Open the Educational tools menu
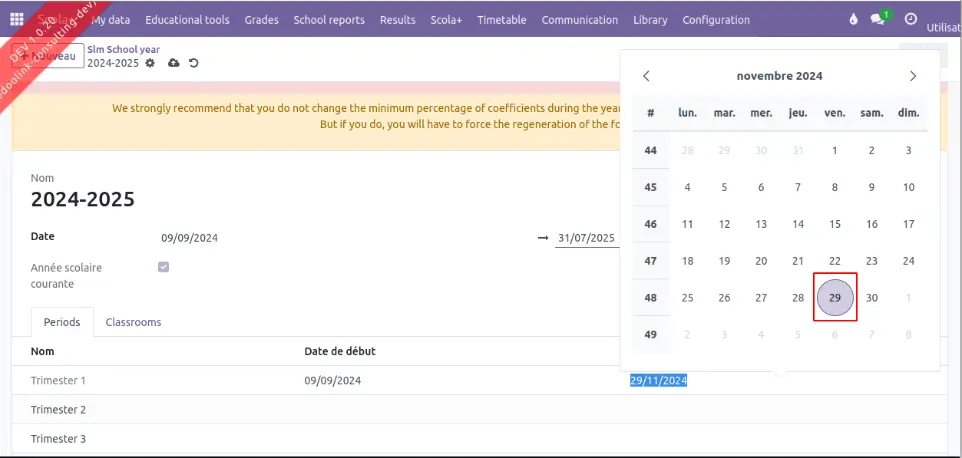Image resolution: width=962 pixels, height=458 pixels. pos(187,20)
